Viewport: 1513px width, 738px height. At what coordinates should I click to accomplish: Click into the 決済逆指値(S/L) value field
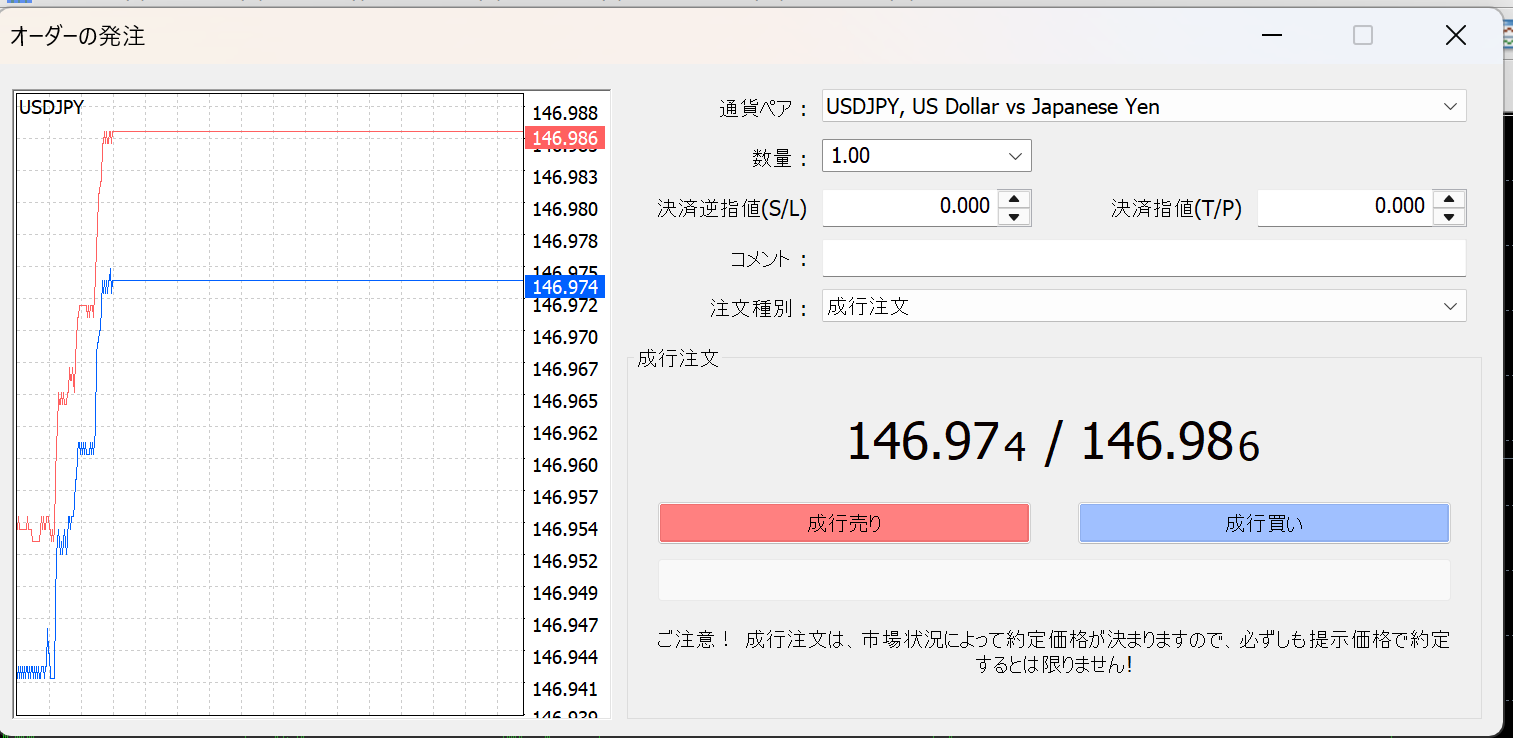pos(910,207)
